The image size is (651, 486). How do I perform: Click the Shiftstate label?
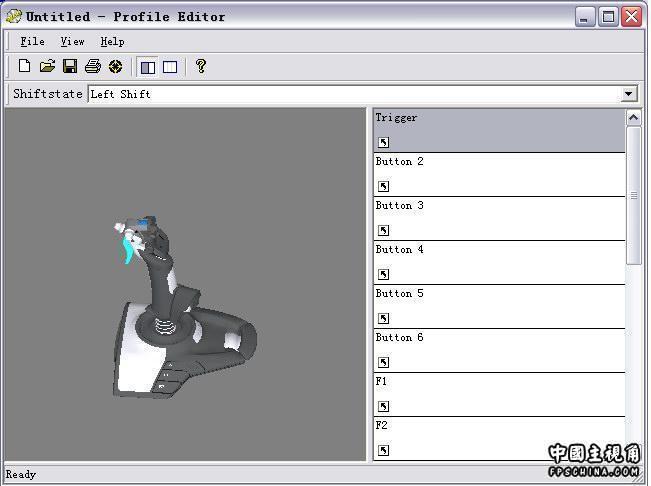[48, 94]
